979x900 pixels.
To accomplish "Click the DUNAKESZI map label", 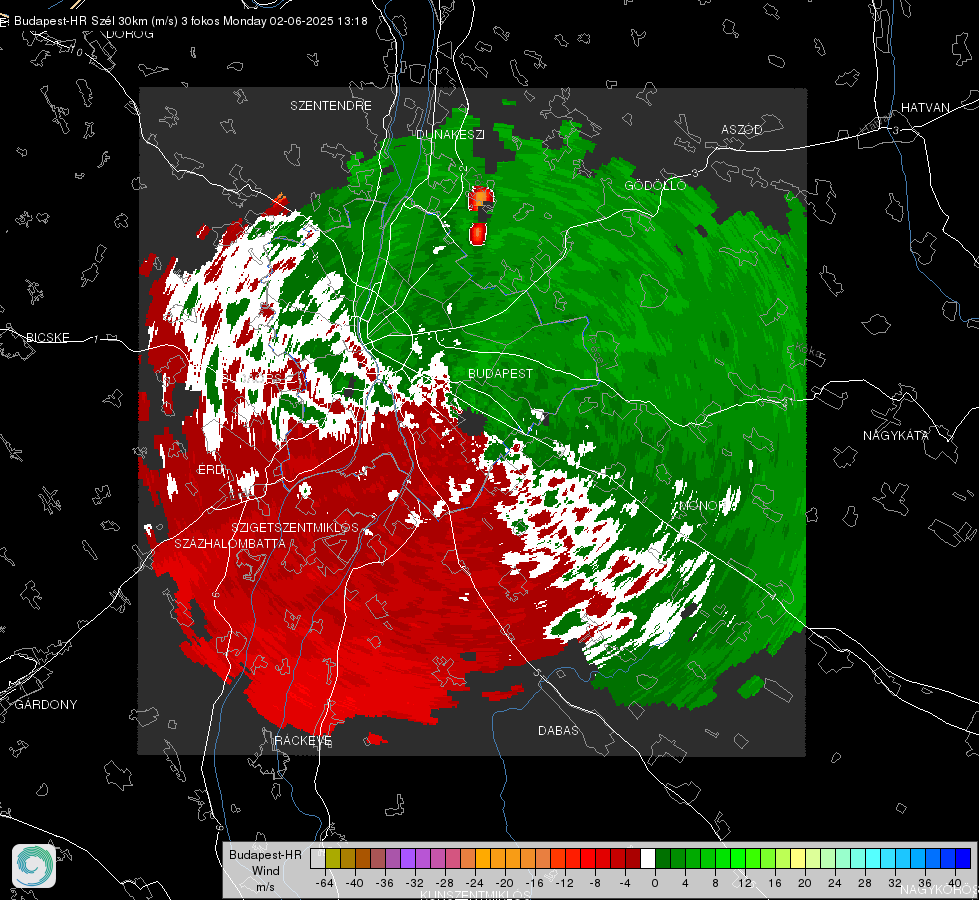I will pos(450,134).
